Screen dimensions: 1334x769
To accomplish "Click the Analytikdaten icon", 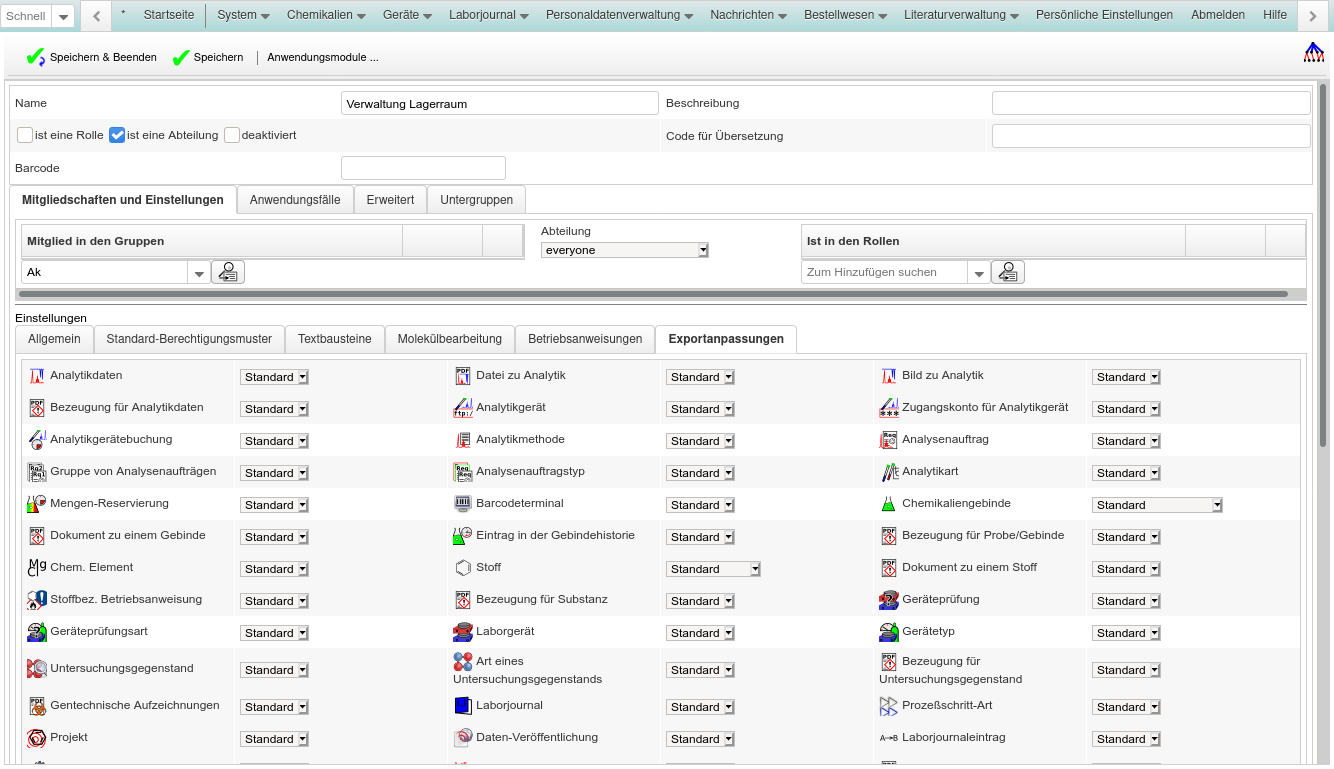I will [37, 376].
